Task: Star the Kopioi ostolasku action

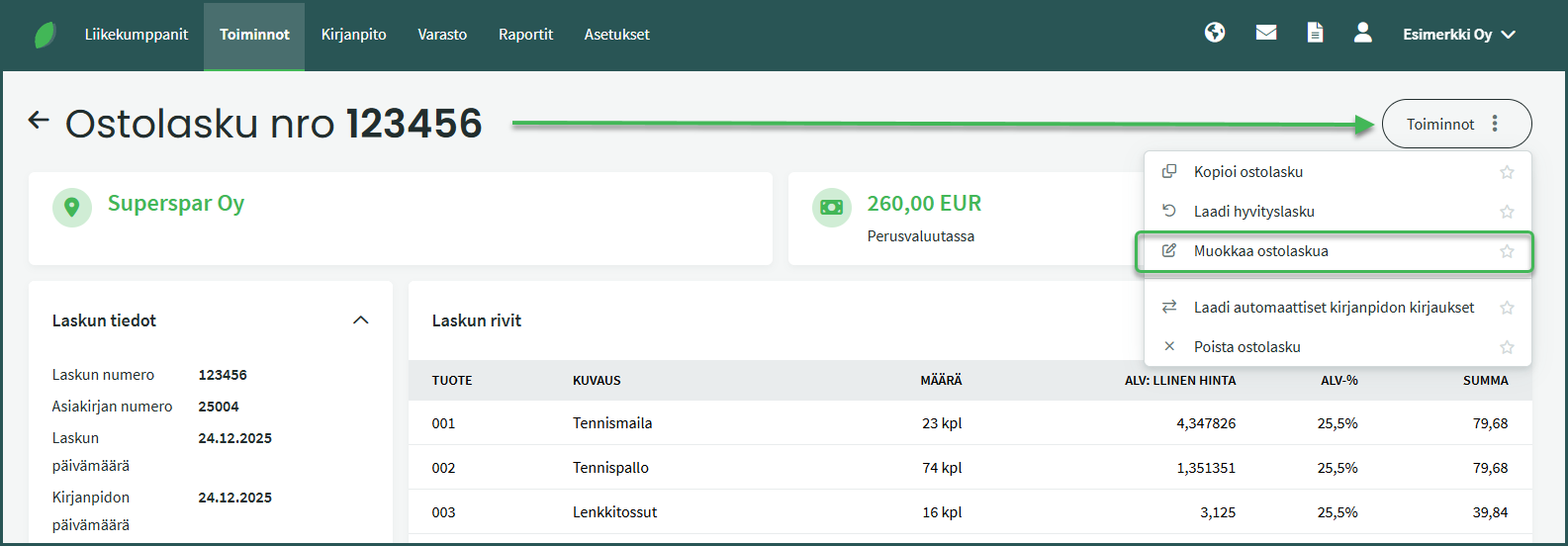Action: (x=1507, y=172)
